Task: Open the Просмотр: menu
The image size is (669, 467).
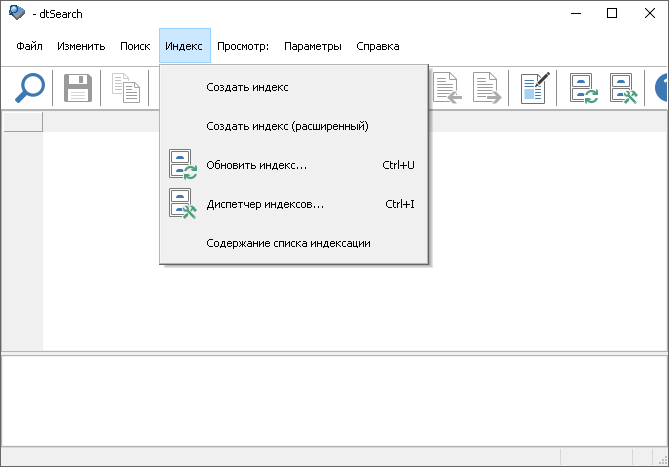Action: pos(243,46)
